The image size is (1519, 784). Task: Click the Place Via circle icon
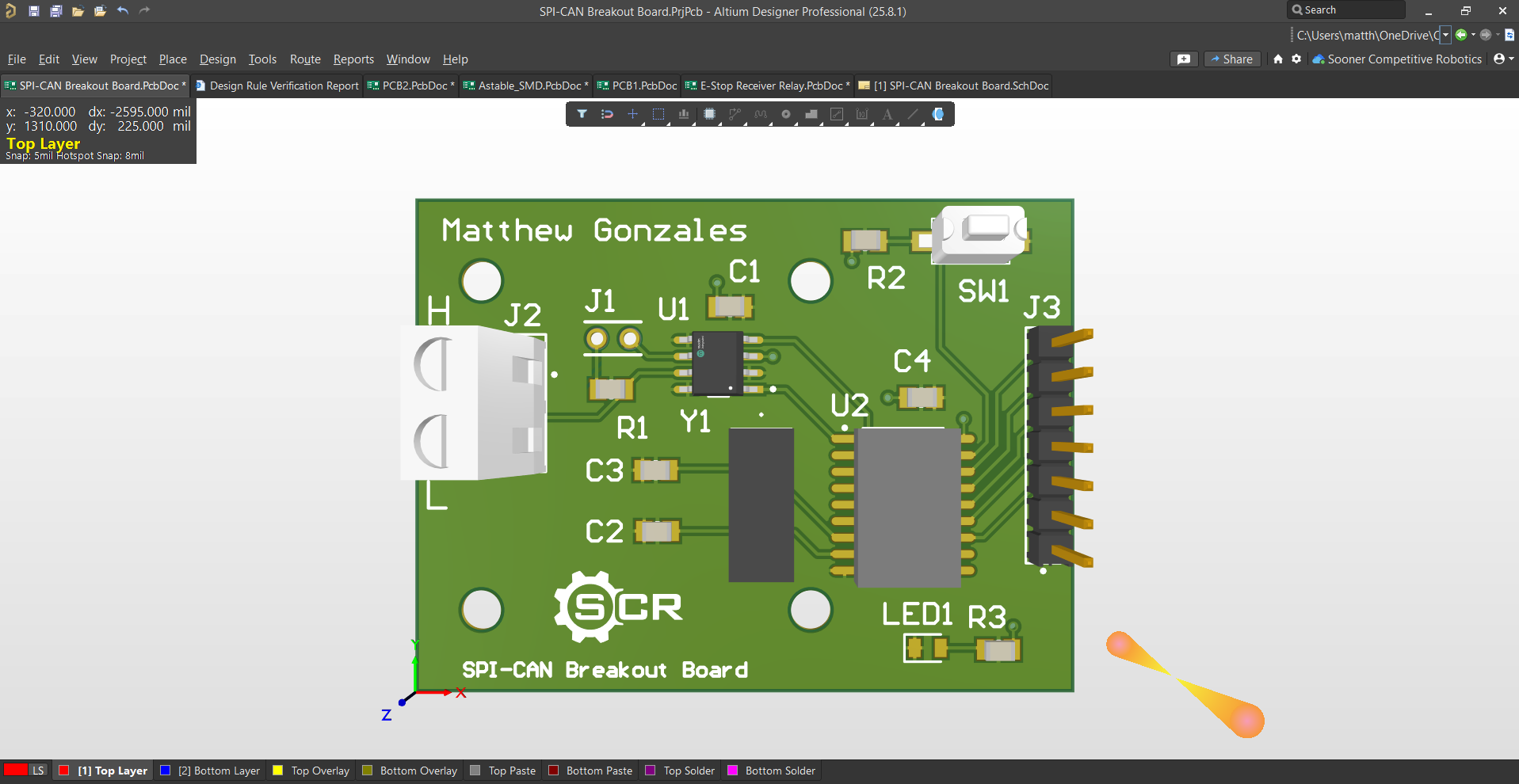coord(785,114)
